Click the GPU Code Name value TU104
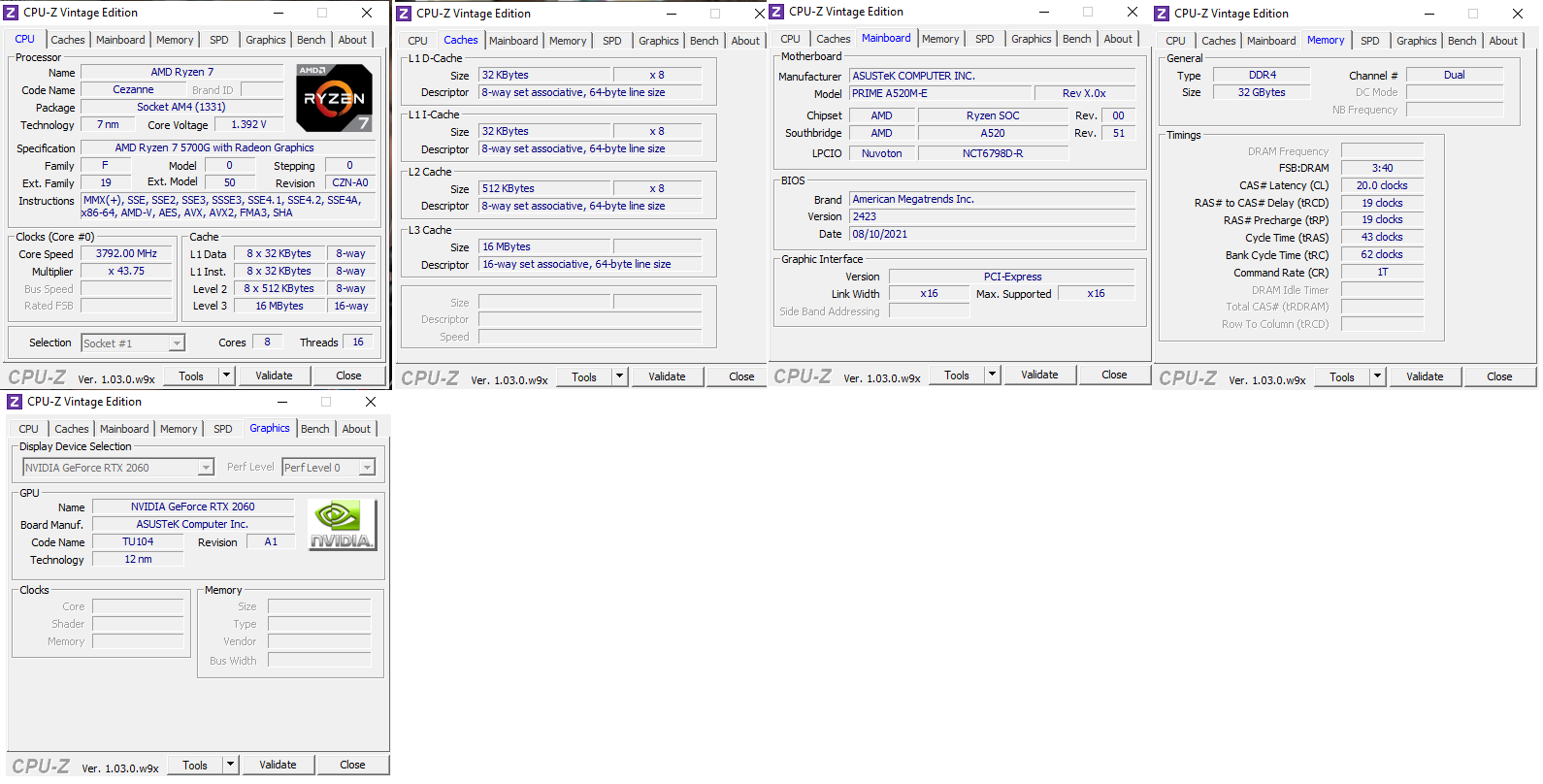Viewport: 1543px width, 784px height. point(137,541)
